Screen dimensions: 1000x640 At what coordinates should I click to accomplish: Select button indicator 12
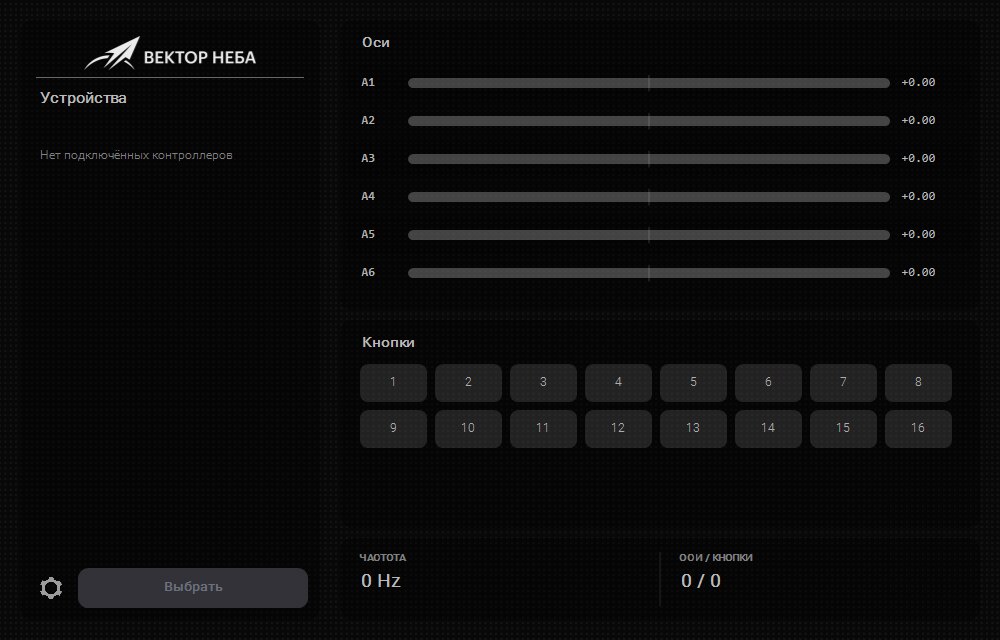click(x=618, y=428)
